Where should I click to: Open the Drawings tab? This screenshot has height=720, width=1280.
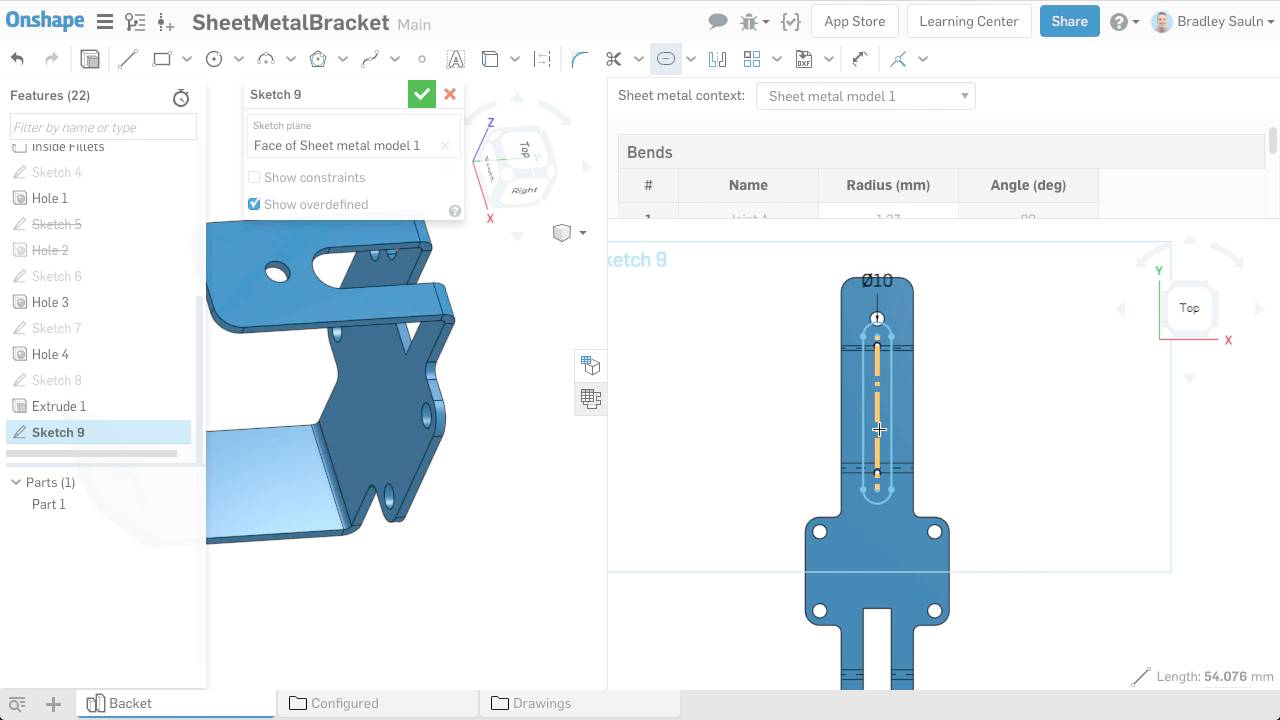point(541,703)
